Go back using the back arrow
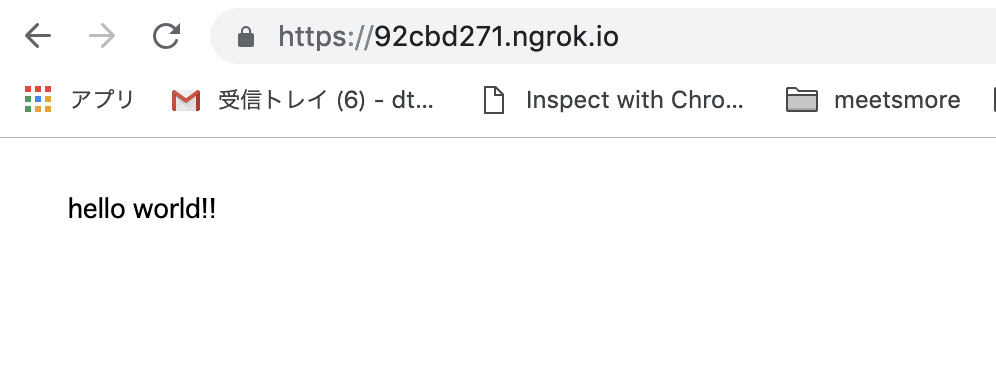This screenshot has width=996, height=378. [37, 36]
